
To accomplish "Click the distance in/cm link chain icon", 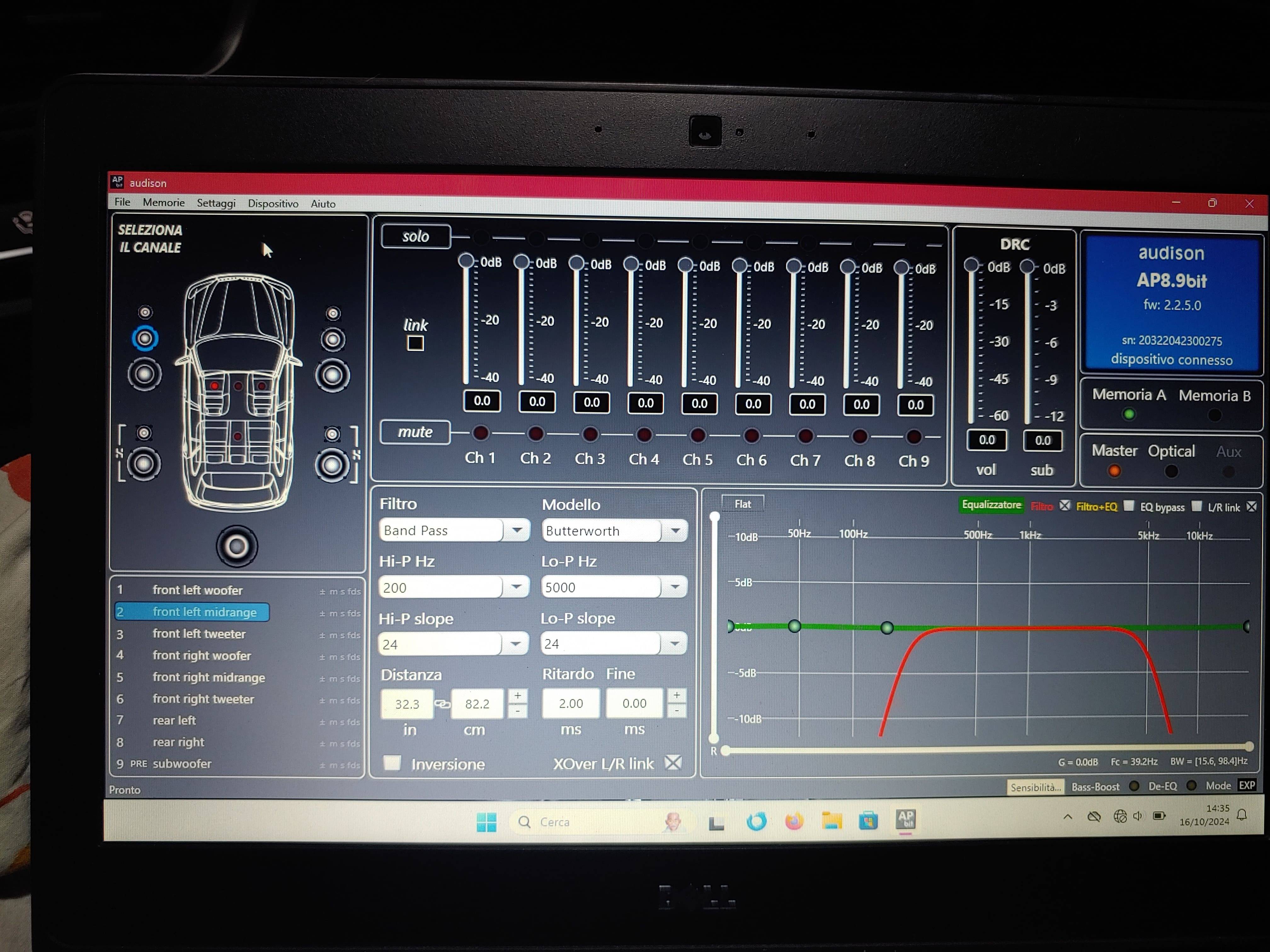I will click(442, 704).
